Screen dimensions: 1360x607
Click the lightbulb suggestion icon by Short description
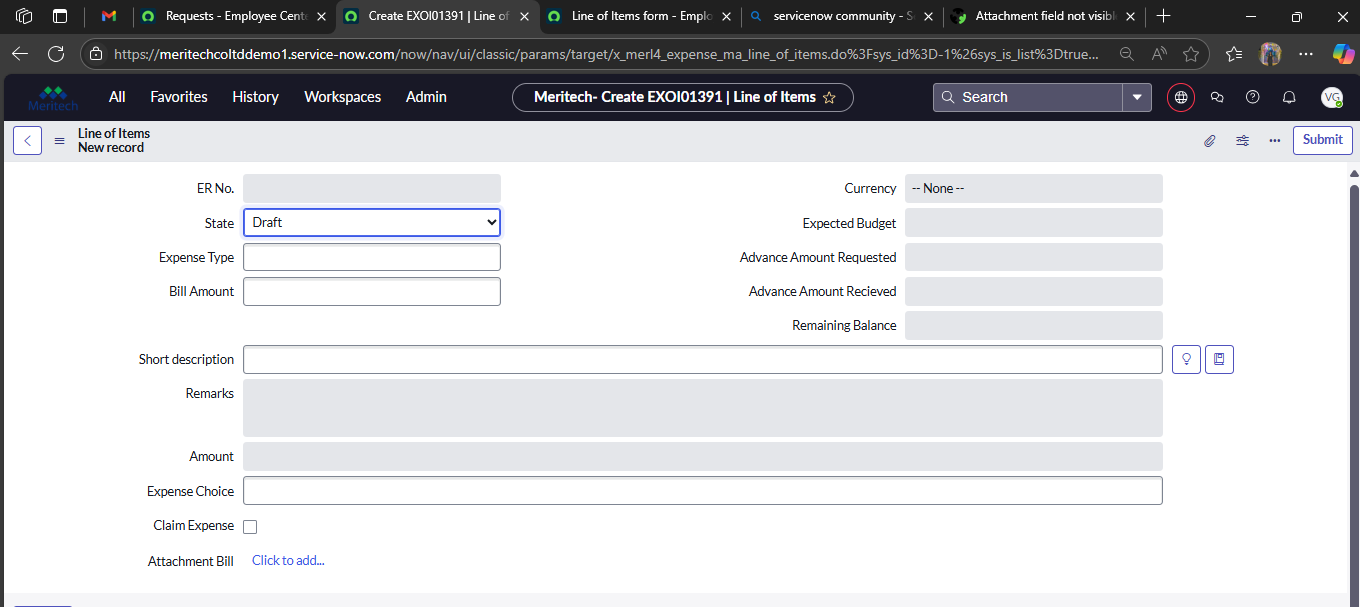point(1186,359)
